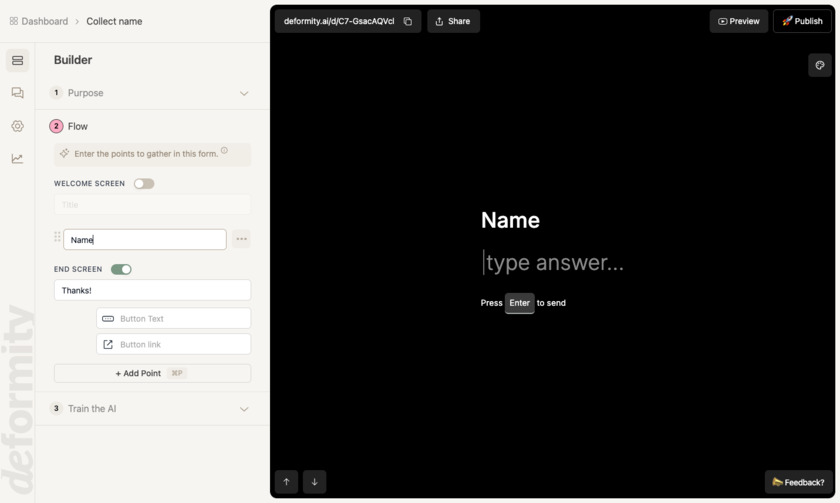Click the Collect name breadcrumb title
This screenshot has height=503, width=840.
114,21
